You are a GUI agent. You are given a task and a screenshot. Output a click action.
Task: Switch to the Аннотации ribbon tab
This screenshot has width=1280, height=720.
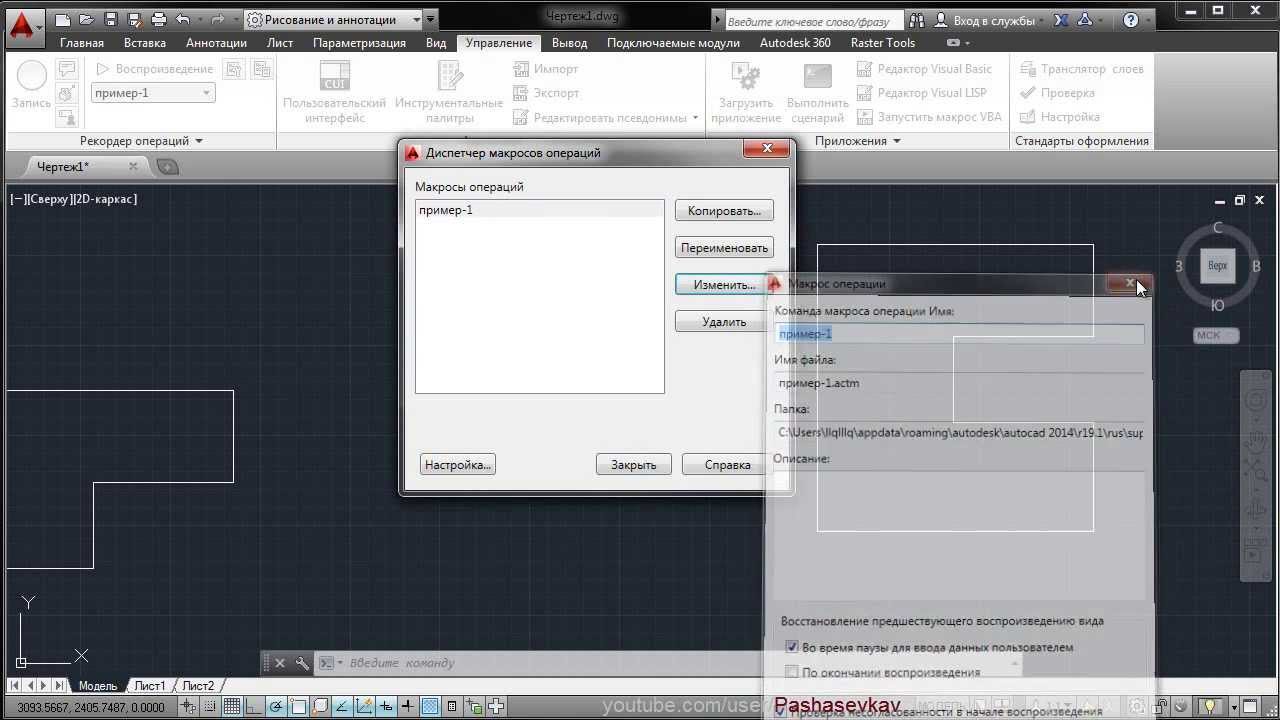[216, 43]
